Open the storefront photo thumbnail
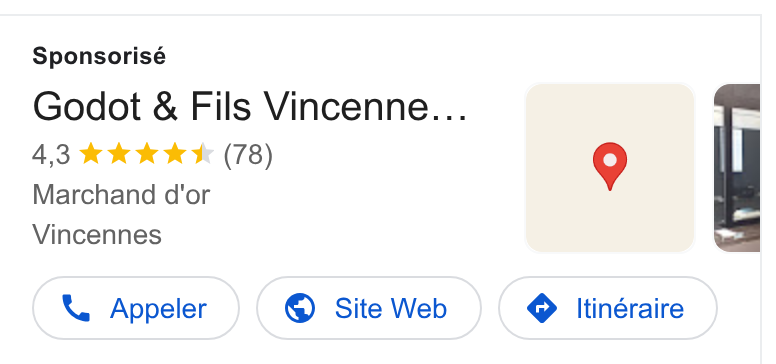This screenshot has height=364, width=776. click(737, 168)
